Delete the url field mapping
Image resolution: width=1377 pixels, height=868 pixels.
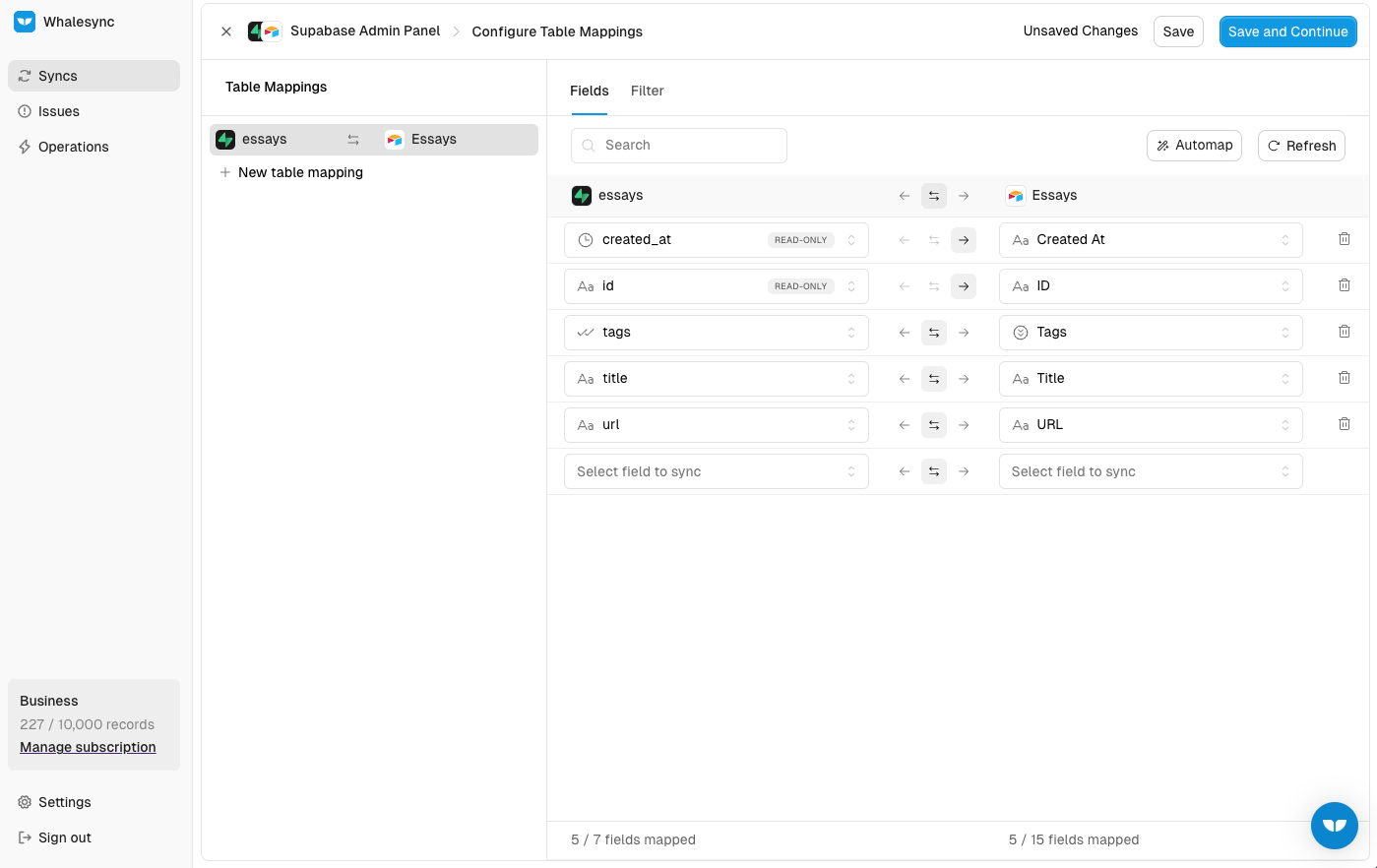point(1345,424)
